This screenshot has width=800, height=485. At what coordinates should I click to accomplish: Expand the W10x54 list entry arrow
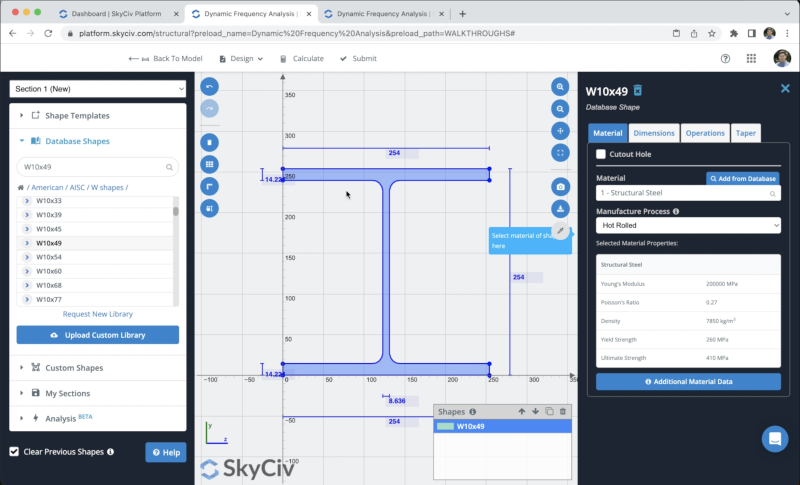point(27,257)
